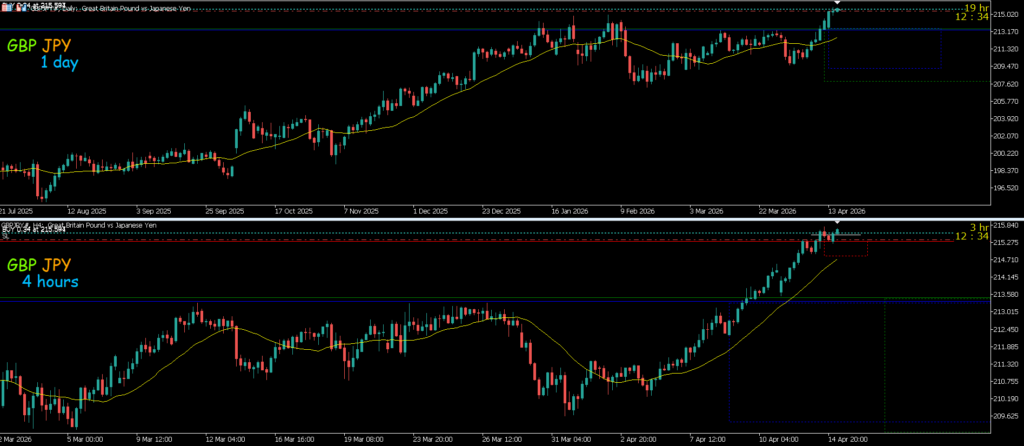
Task: Select the red dotted rectangle on 4-hour chart
Action: (845, 255)
